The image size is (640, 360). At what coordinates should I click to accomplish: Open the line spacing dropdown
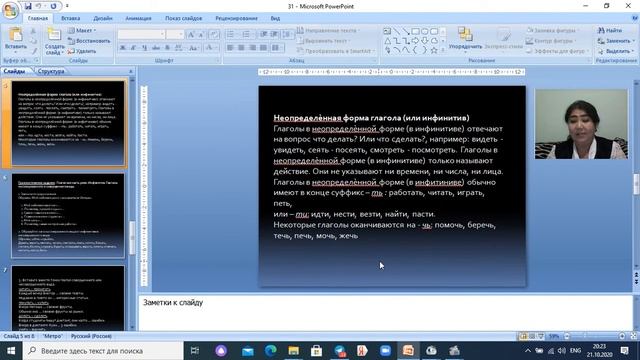[288, 34]
